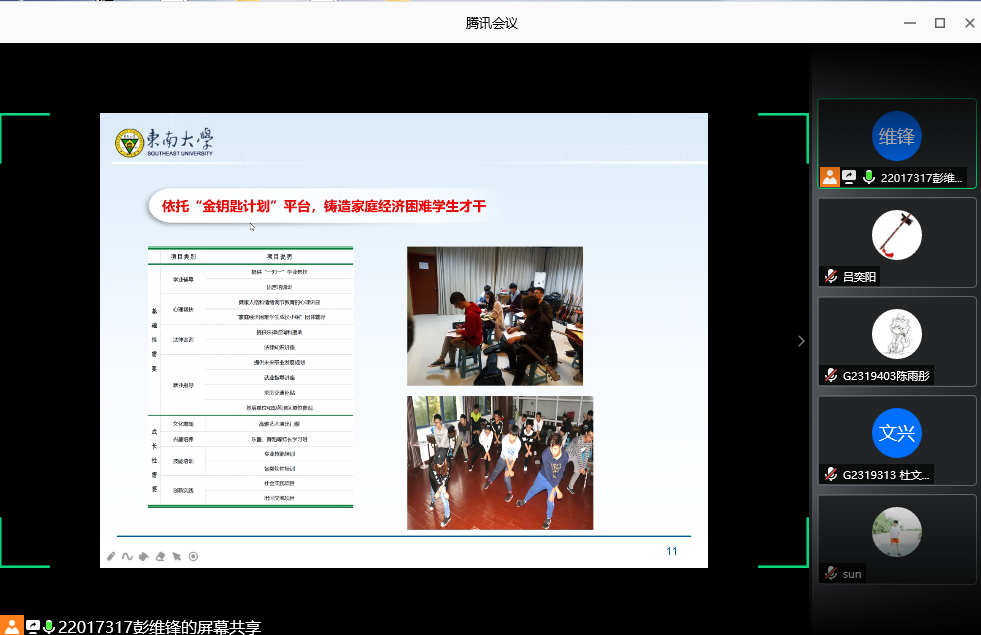
Task: Choose the curve line annotation tool
Action: 127,556
